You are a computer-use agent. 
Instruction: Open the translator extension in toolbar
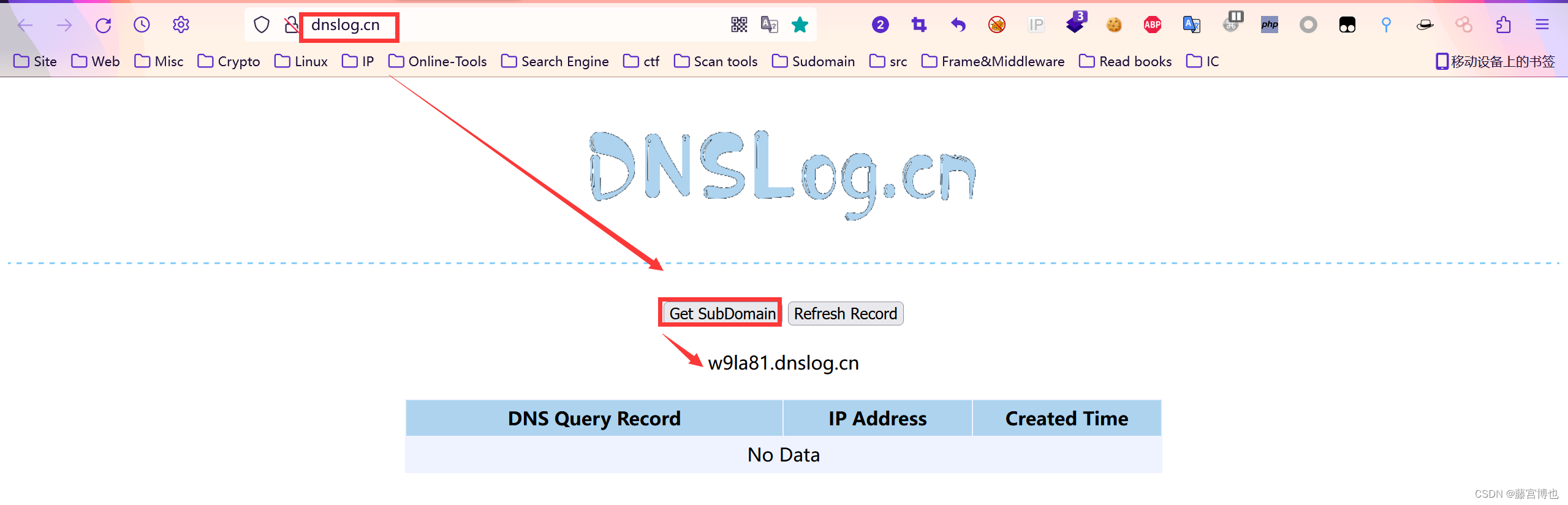[x=1191, y=25]
